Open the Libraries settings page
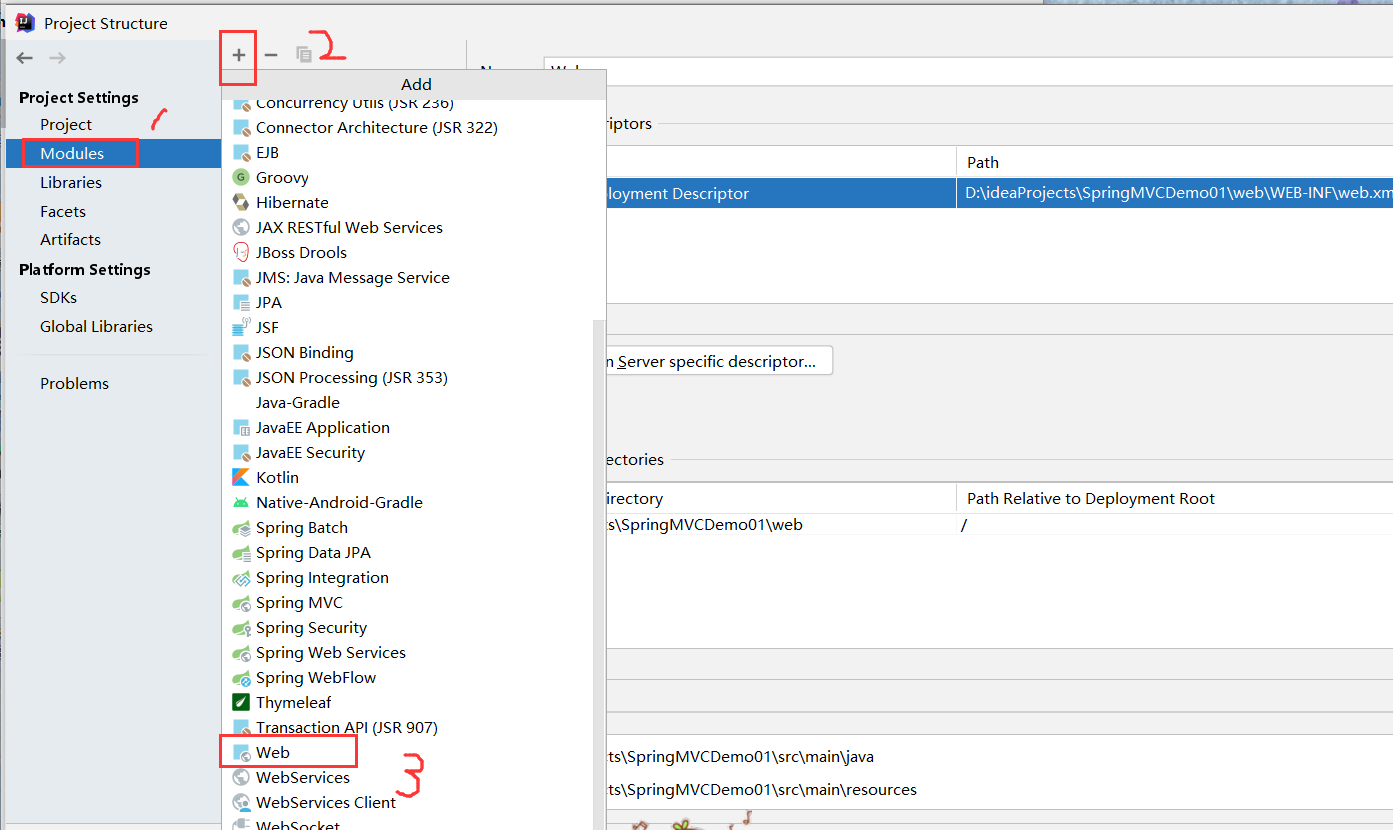 coord(71,183)
